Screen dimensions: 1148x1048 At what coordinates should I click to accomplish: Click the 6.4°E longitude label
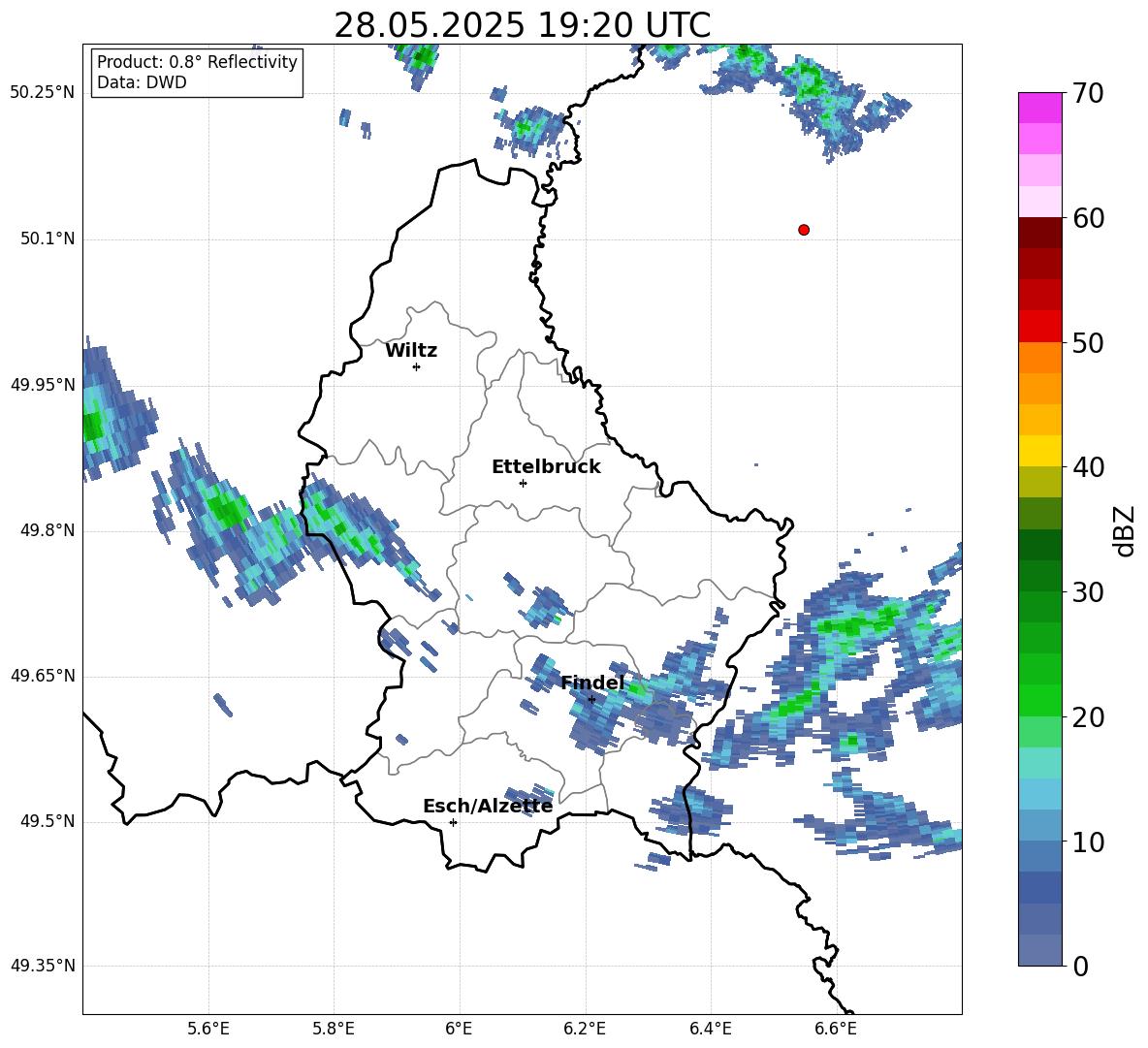[x=710, y=1029]
